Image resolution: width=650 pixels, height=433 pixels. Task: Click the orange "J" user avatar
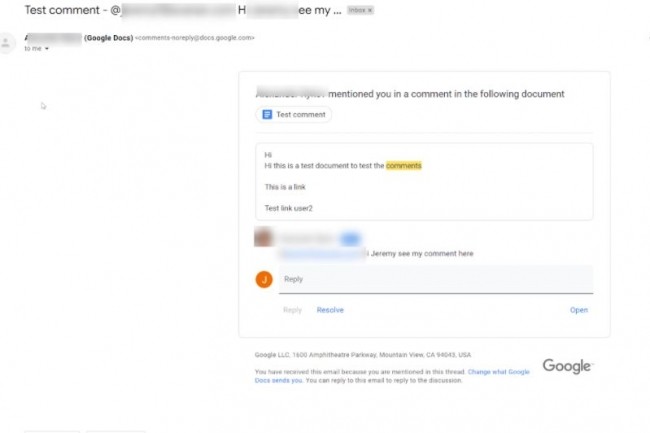(264, 279)
